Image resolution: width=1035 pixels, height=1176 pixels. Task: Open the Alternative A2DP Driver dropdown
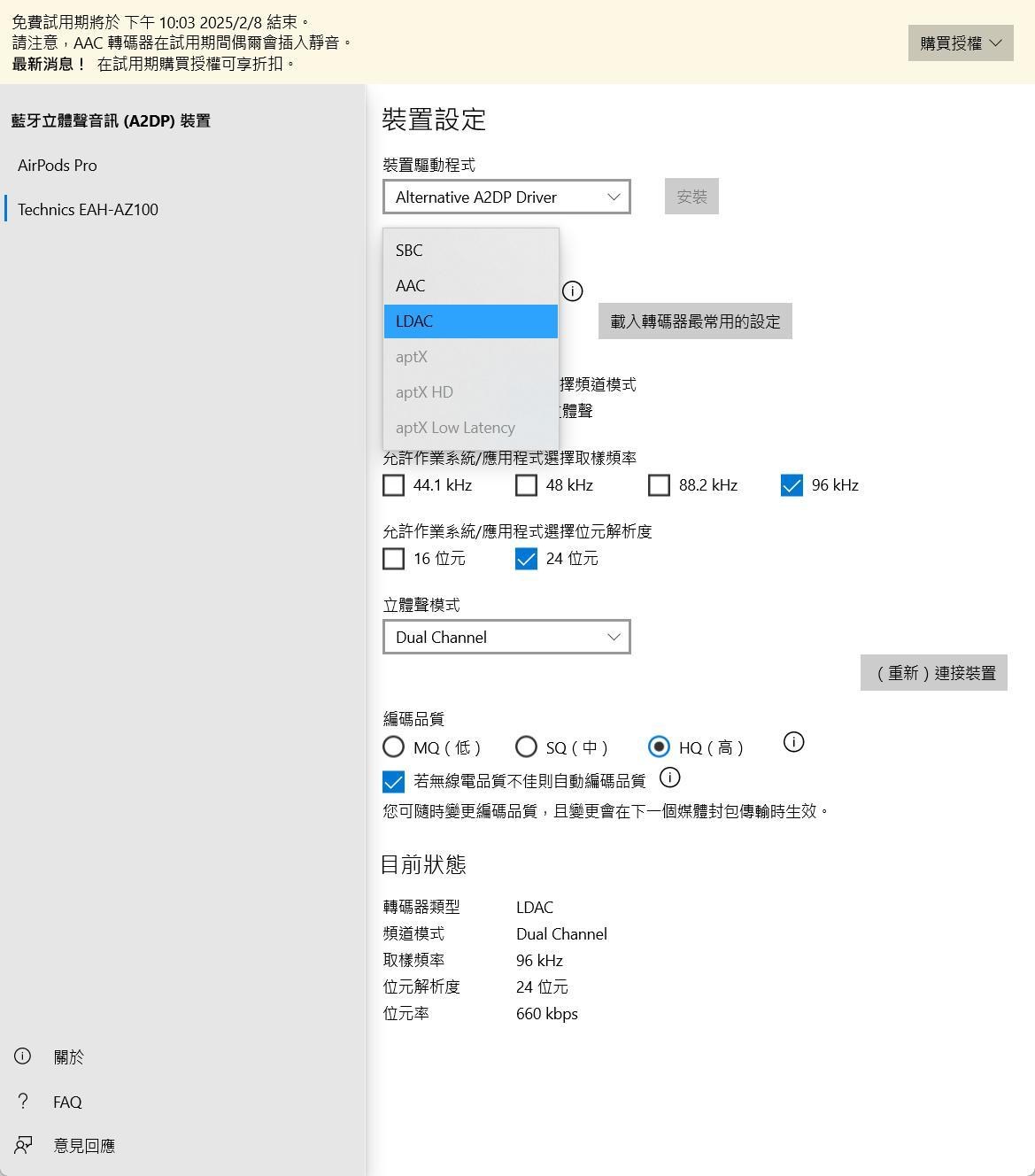(506, 197)
